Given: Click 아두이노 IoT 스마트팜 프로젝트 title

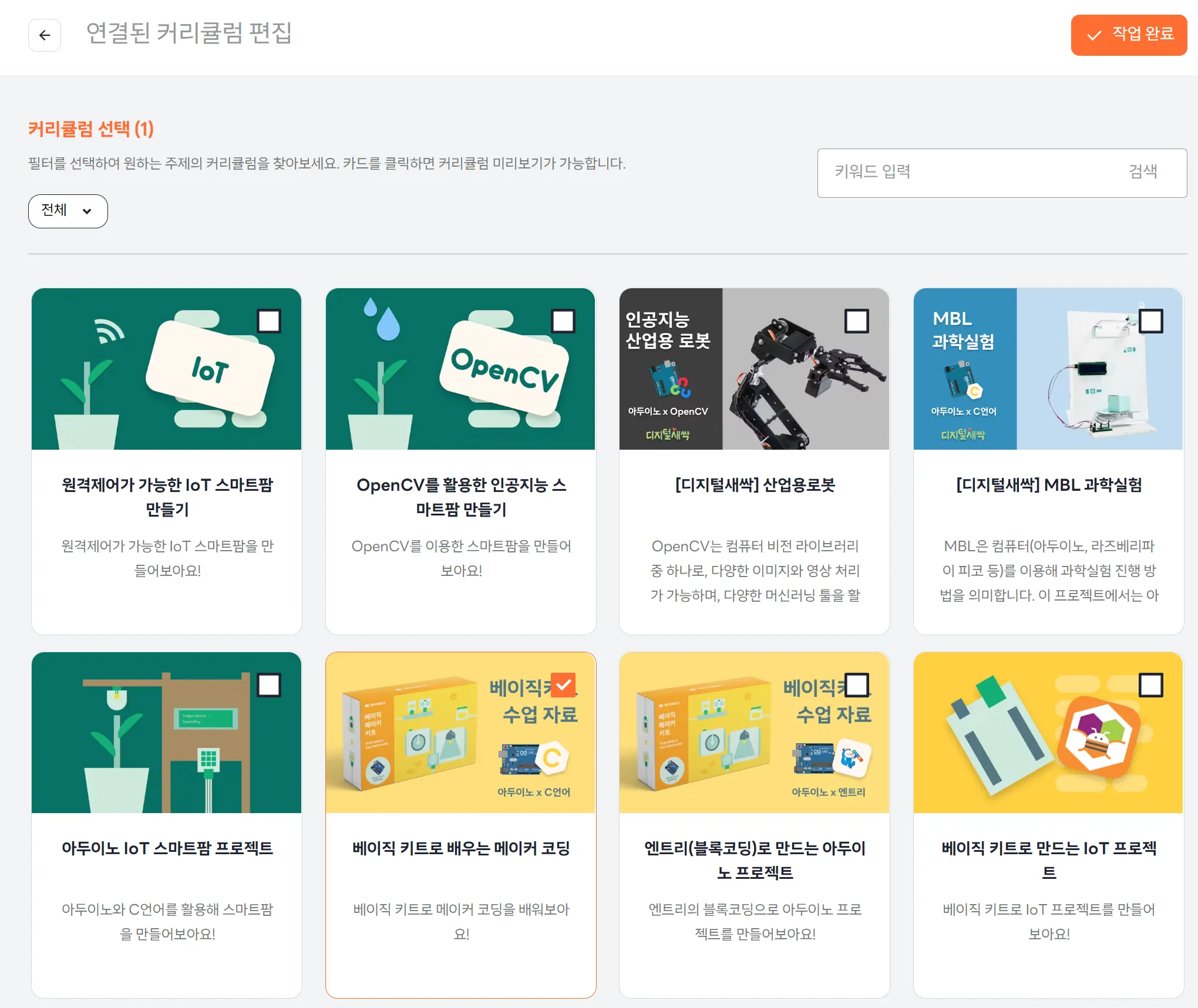Looking at the screenshot, I should pos(167,848).
